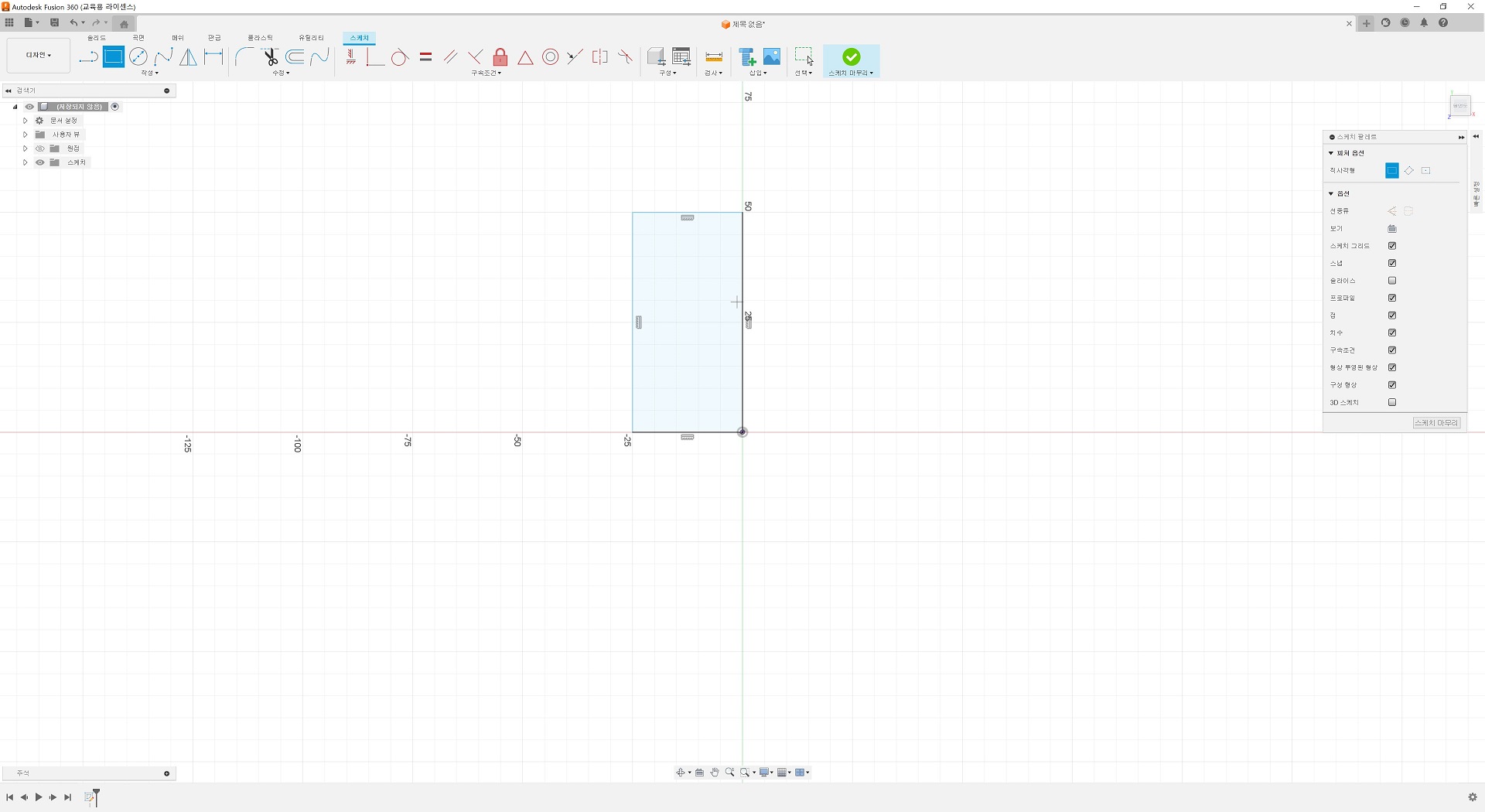
Task: Collapse the 옵션 section in palette
Action: pos(1331,193)
